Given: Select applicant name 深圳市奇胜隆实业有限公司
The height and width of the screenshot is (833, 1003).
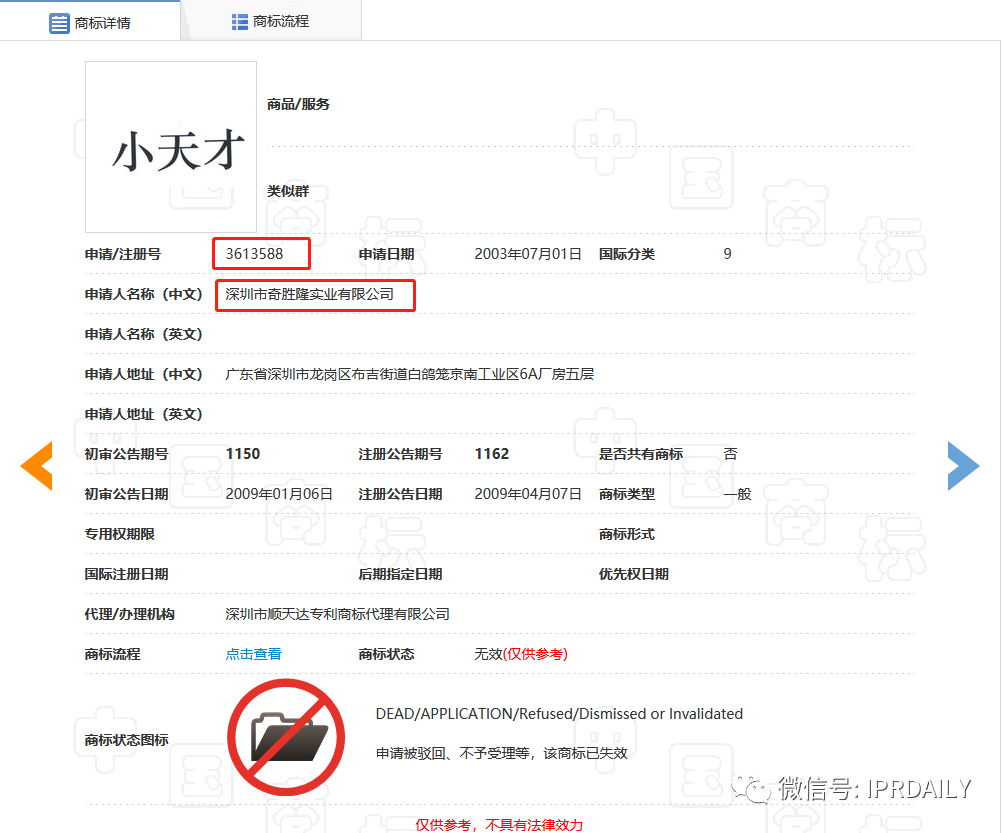Looking at the screenshot, I should point(310,294).
